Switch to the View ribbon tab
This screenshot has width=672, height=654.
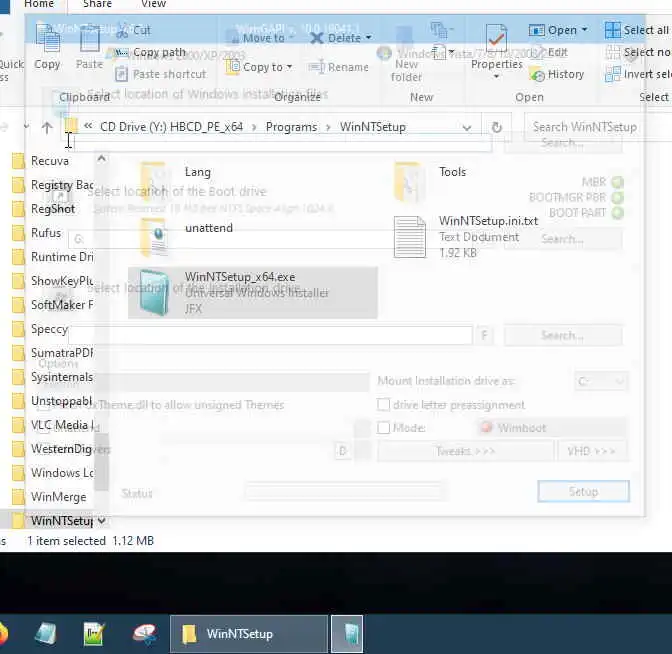[x=153, y=4]
